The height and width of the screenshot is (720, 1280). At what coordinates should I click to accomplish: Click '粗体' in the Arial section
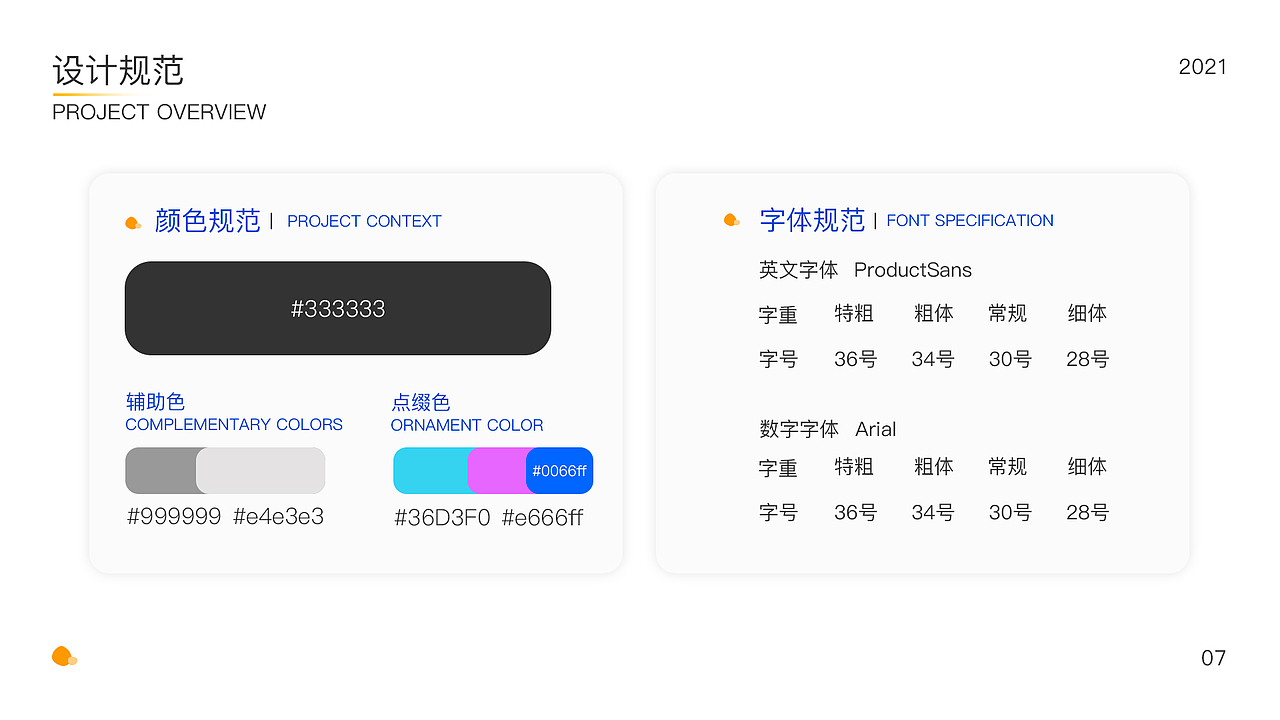(x=934, y=467)
